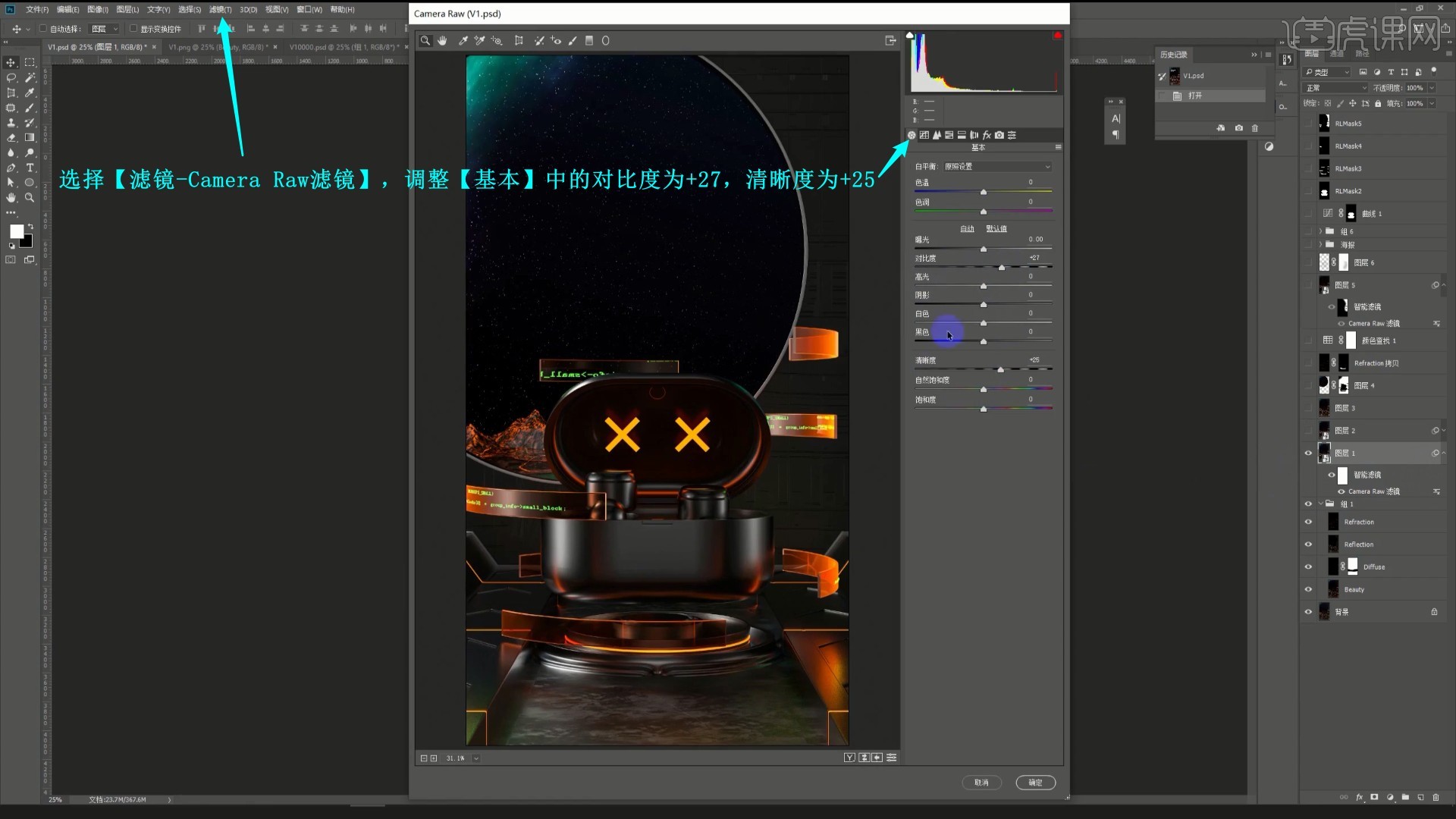Image resolution: width=1456 pixels, height=819 pixels.
Task: Open the 白平衡 dropdown
Action: click(x=996, y=167)
